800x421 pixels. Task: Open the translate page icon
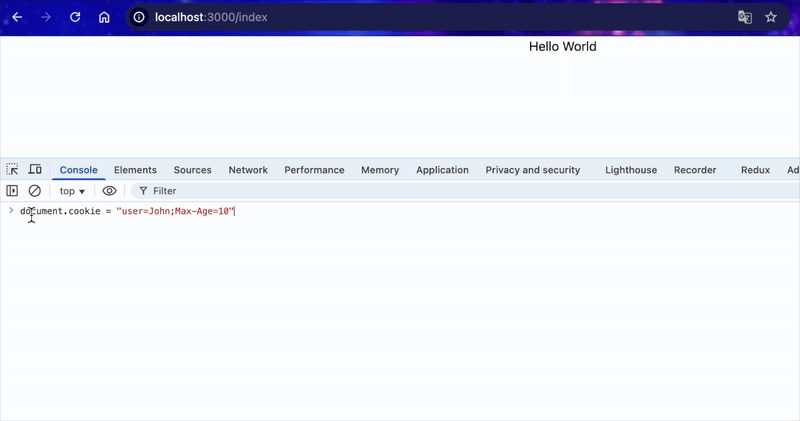744,17
